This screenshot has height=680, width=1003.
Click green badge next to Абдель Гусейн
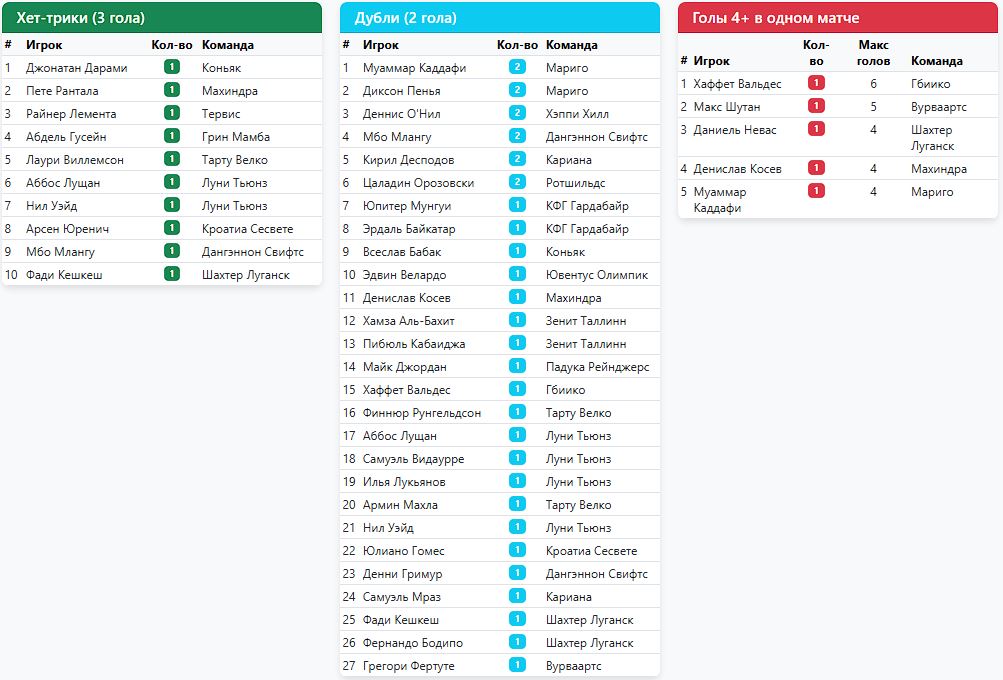point(172,137)
